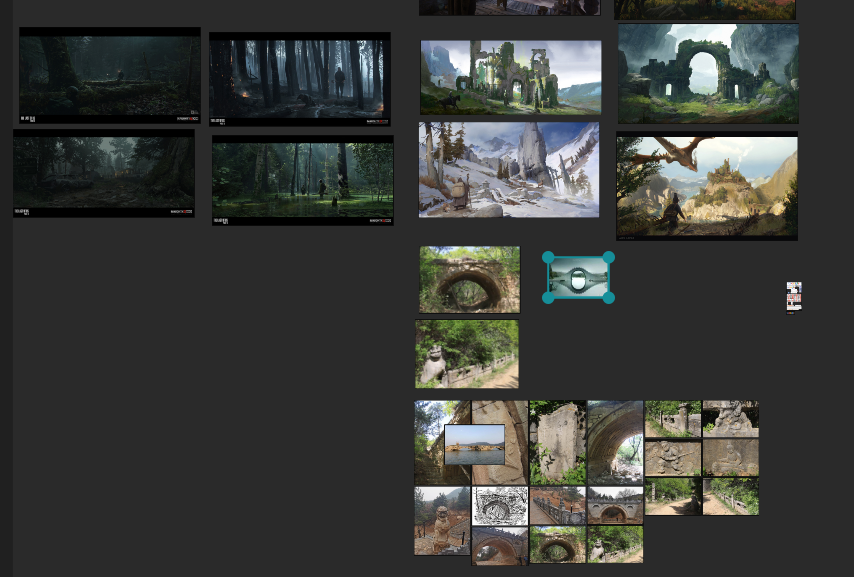This screenshot has width=854, height=577.
Task: Select the small stone lion and railing photo in collage
Action: point(615,544)
